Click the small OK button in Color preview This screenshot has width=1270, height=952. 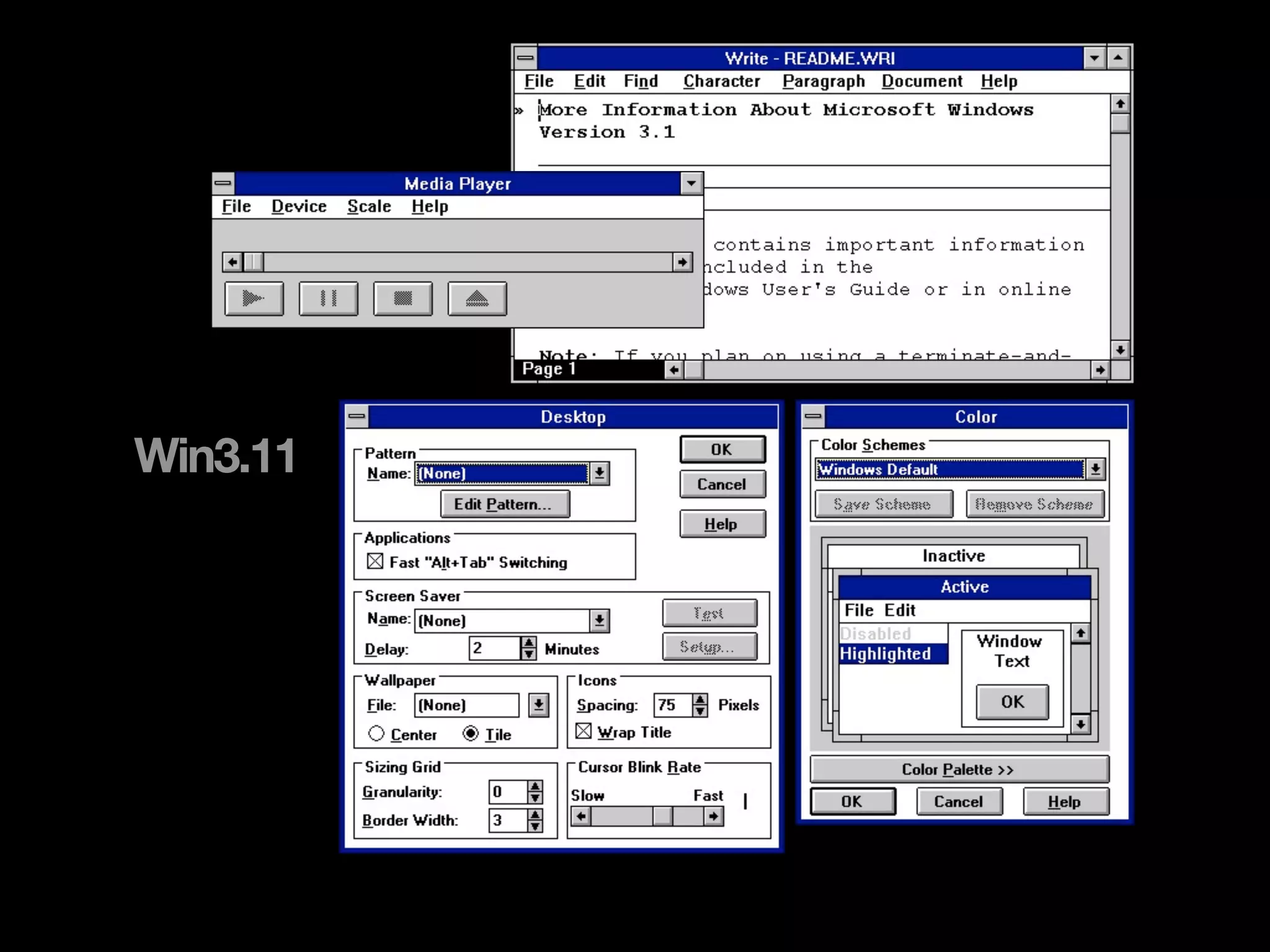coord(1012,702)
